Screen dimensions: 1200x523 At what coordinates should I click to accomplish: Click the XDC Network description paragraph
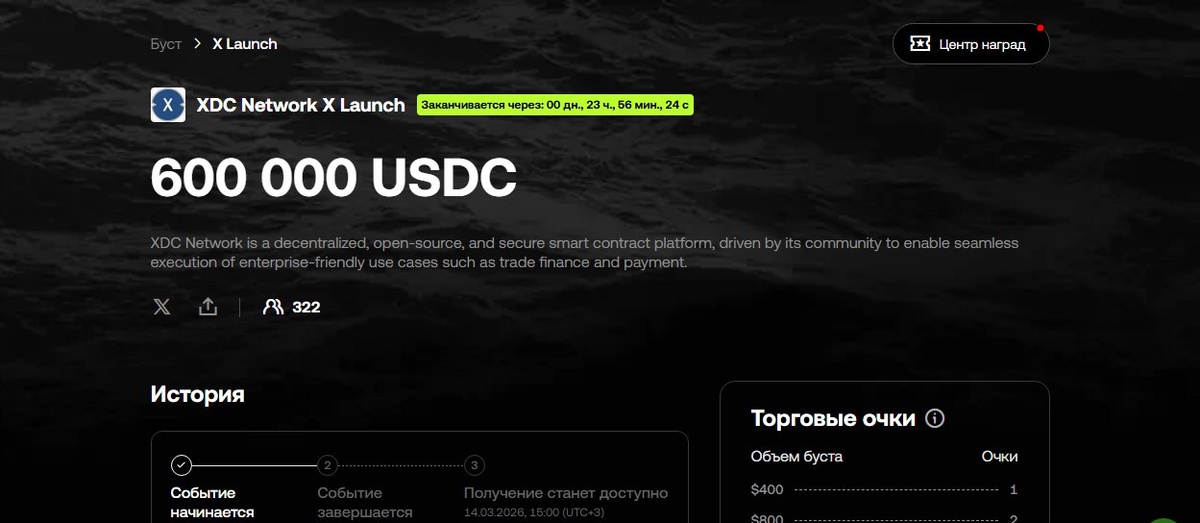coord(585,253)
